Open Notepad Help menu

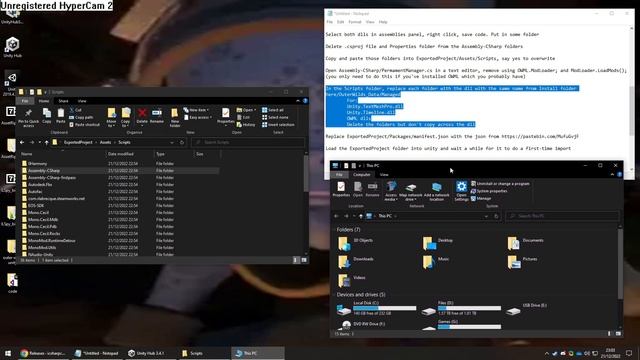[x=383, y=22]
